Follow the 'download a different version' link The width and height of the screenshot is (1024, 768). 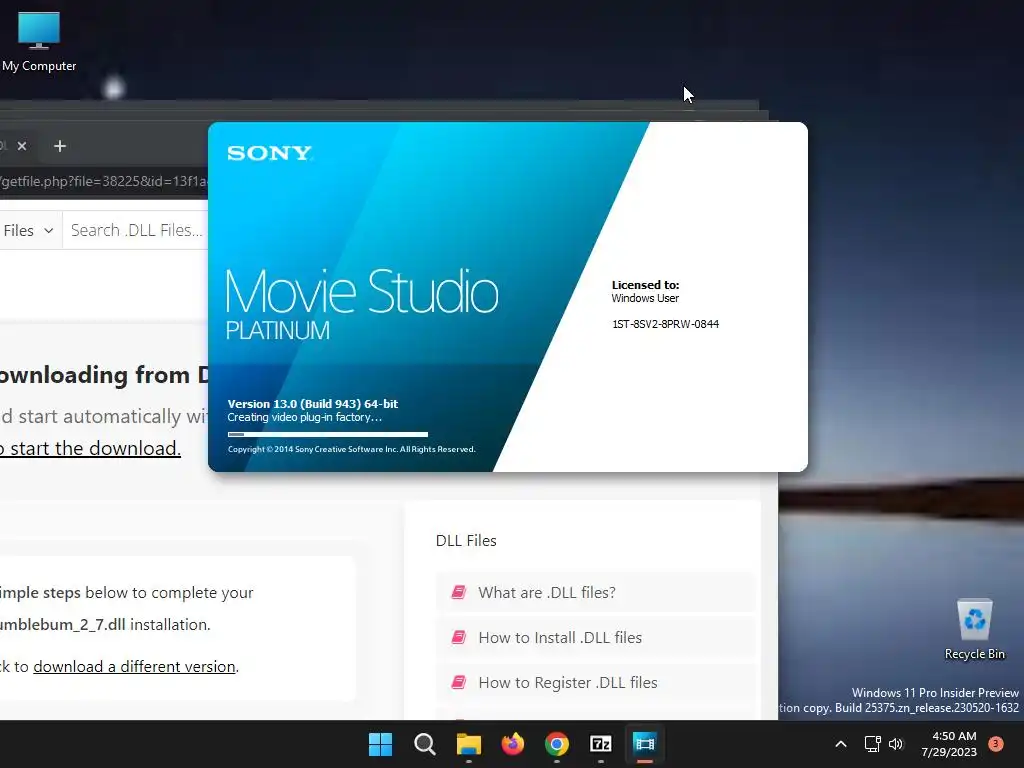pos(134,666)
